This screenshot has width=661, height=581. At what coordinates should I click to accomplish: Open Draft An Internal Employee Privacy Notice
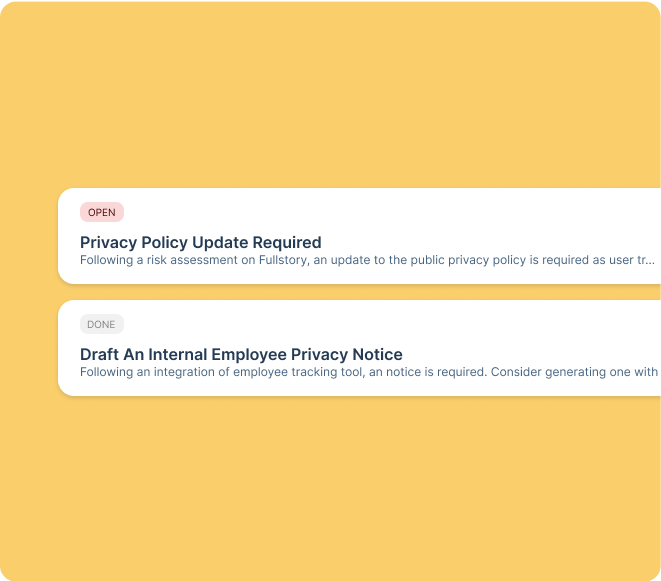point(241,354)
